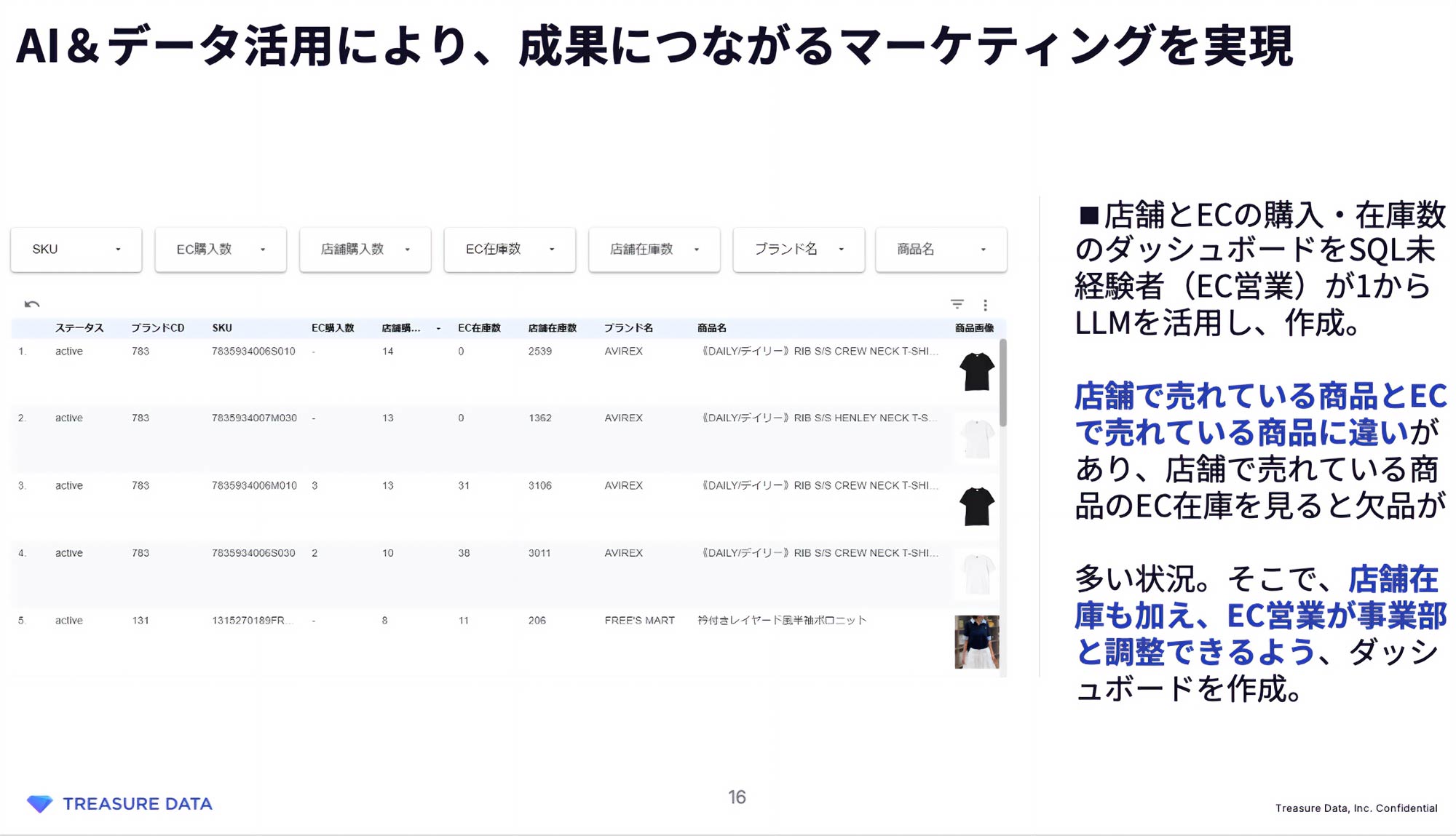Click the TREASURE DATA footer text

tap(137, 803)
